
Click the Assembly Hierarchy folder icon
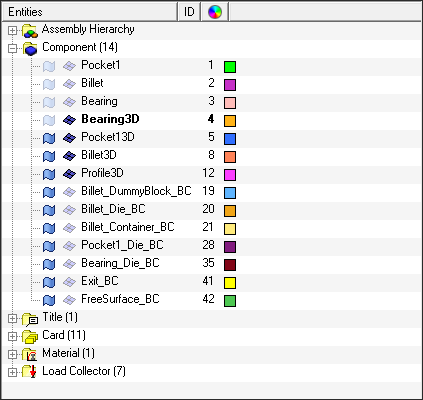click(30, 31)
